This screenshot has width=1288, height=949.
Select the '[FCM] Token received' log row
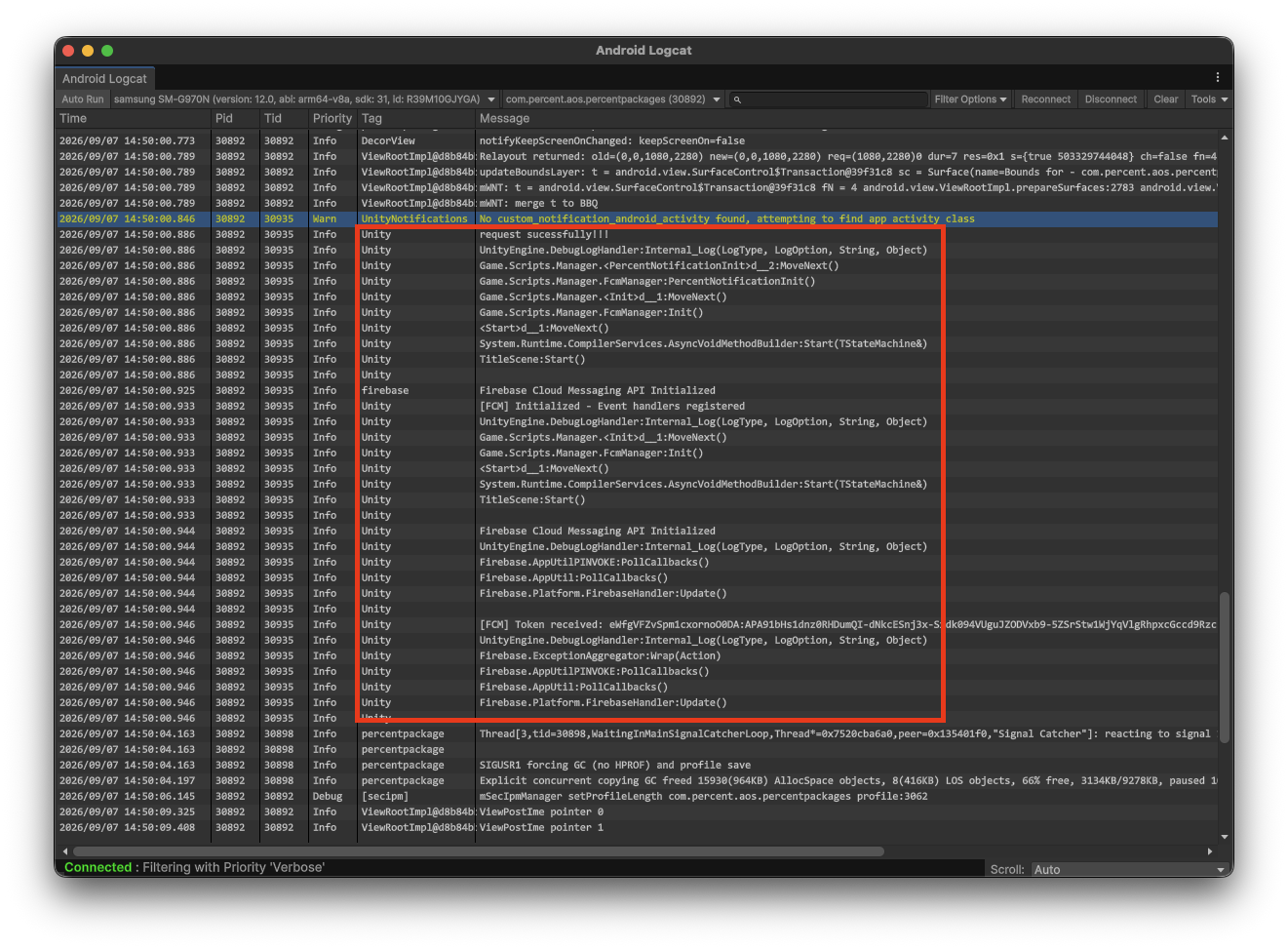pos(637,624)
